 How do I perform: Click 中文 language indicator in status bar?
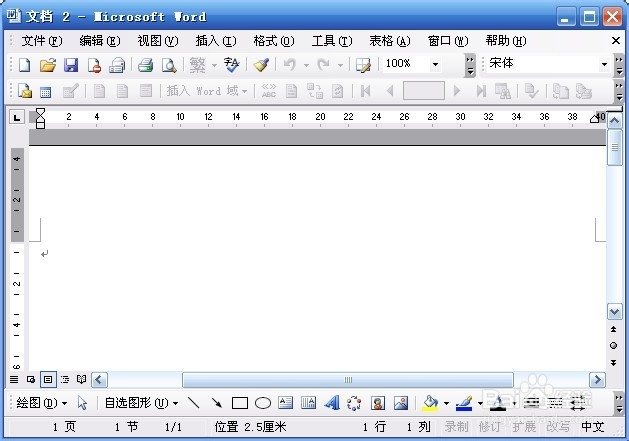[592, 427]
